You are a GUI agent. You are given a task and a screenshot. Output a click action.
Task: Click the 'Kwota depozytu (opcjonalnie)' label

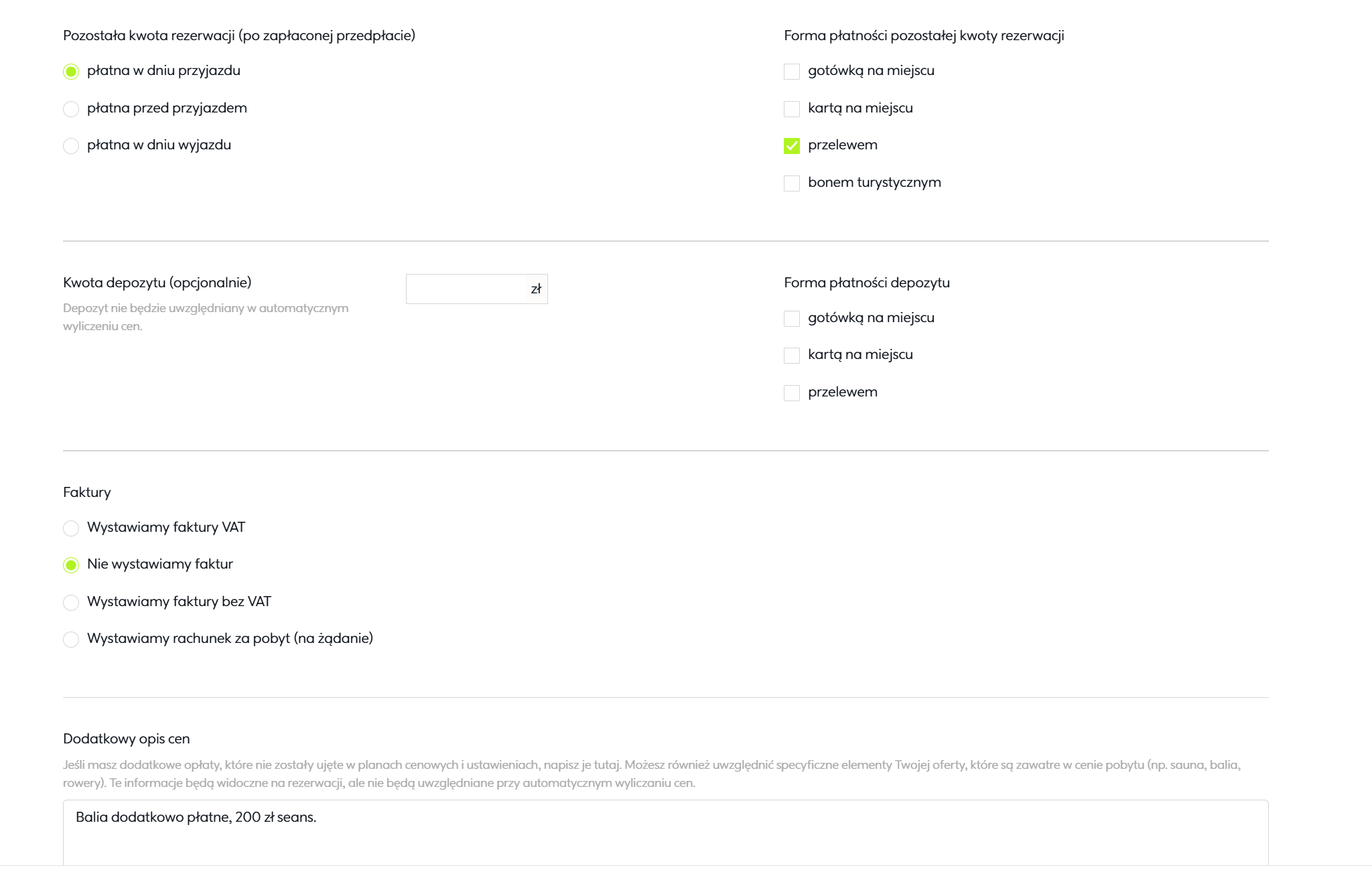click(x=157, y=283)
